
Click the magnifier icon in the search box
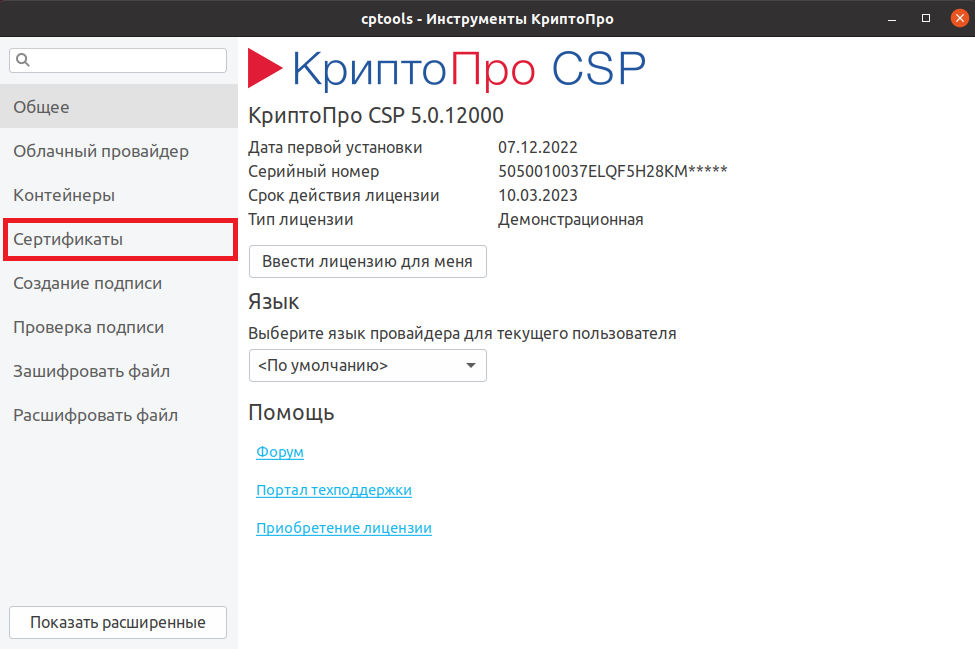[23, 61]
